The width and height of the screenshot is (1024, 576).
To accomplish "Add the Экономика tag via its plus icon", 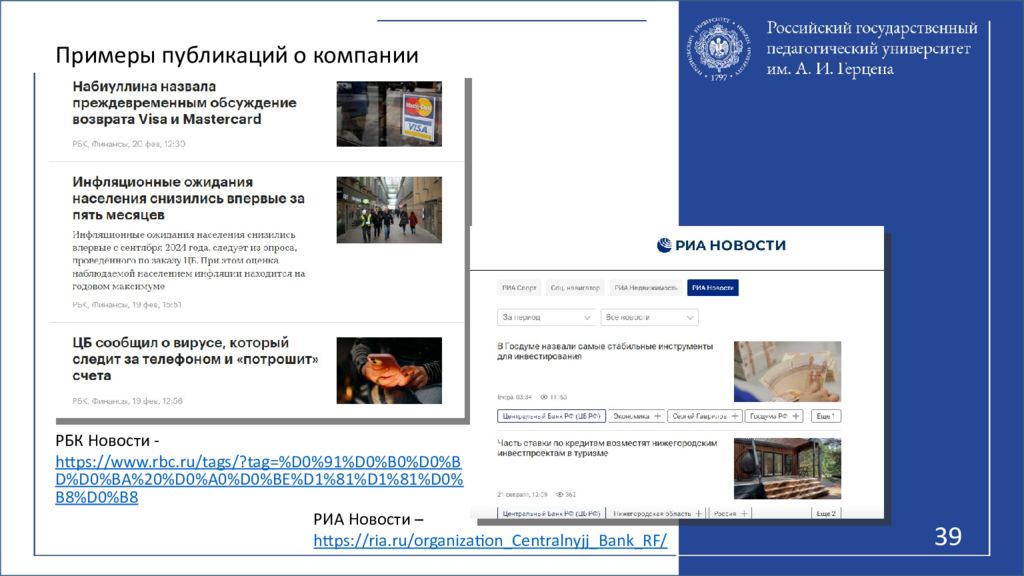I will click(x=658, y=416).
